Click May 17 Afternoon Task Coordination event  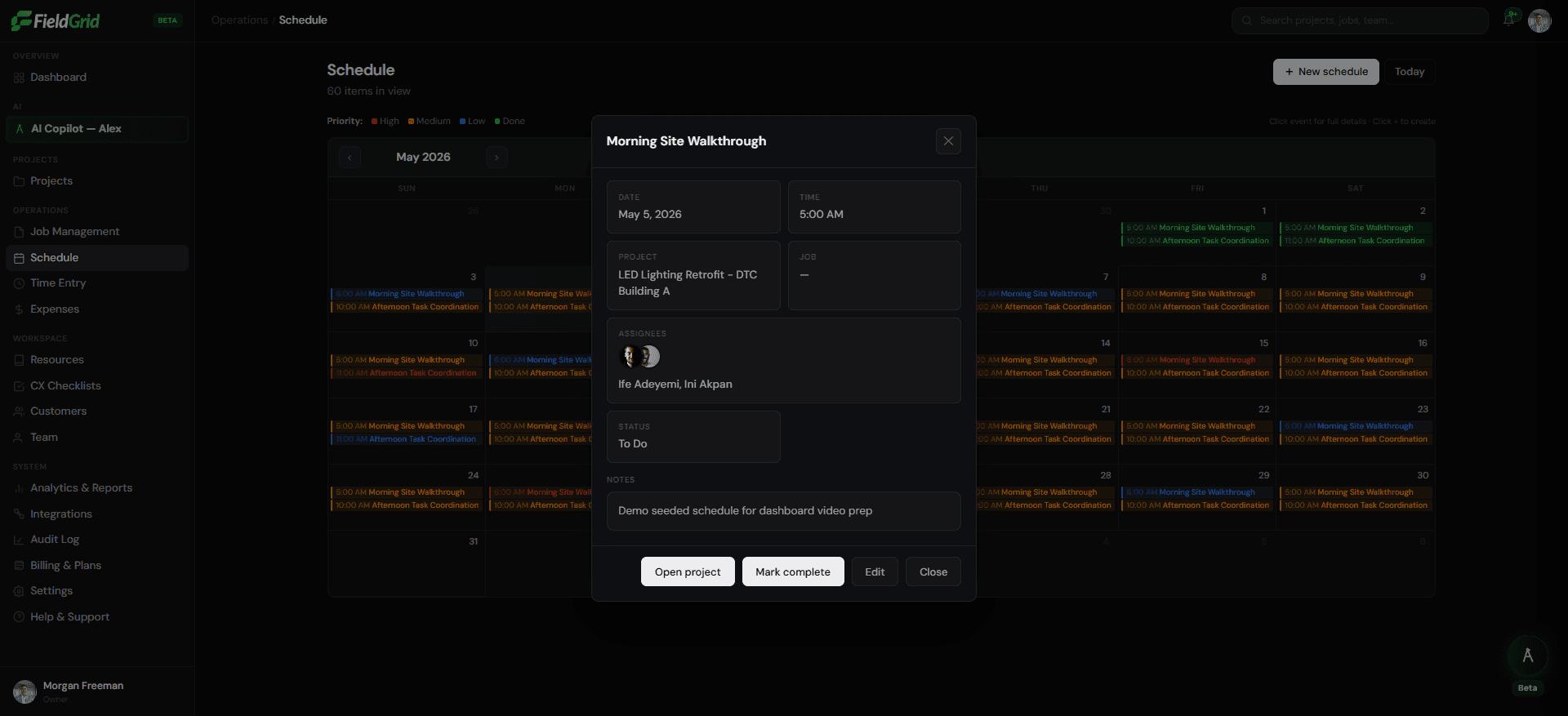[x=407, y=439]
